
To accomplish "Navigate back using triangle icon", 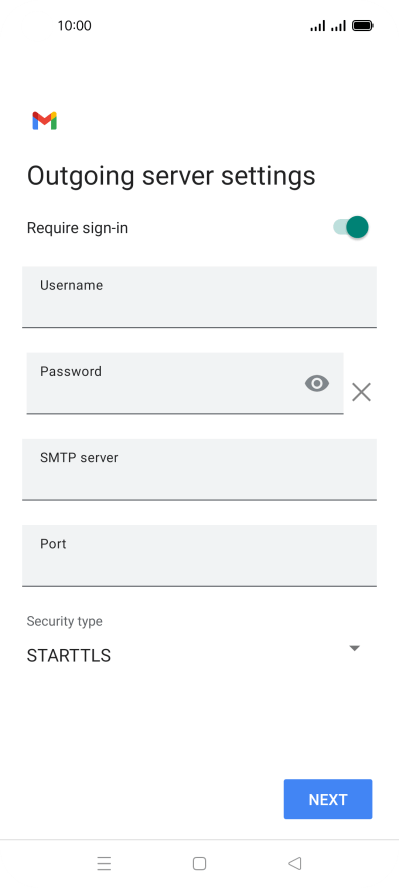I will [x=294, y=863].
